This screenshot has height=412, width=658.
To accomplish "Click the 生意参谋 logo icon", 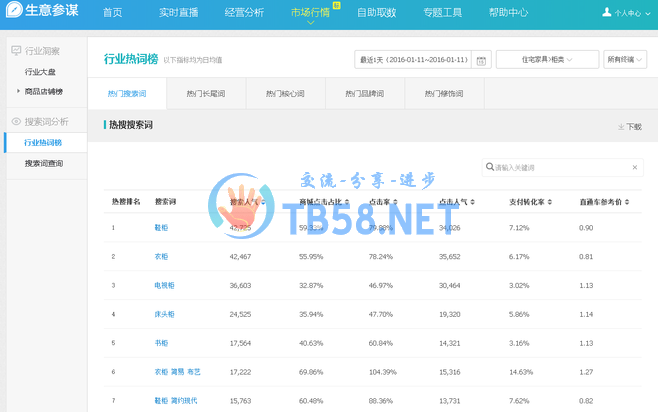I will coord(13,13).
